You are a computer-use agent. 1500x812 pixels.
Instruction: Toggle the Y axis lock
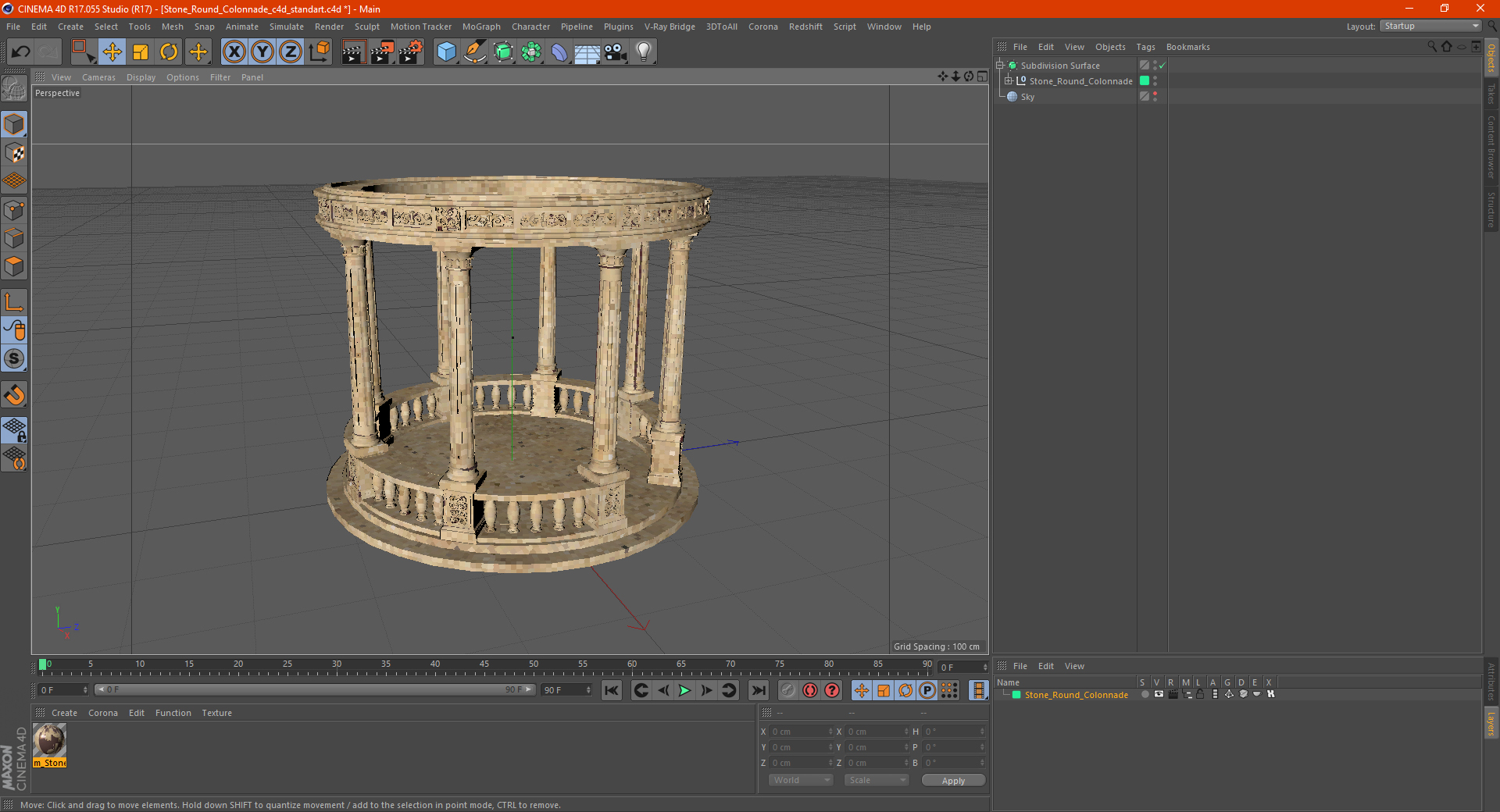point(262,52)
